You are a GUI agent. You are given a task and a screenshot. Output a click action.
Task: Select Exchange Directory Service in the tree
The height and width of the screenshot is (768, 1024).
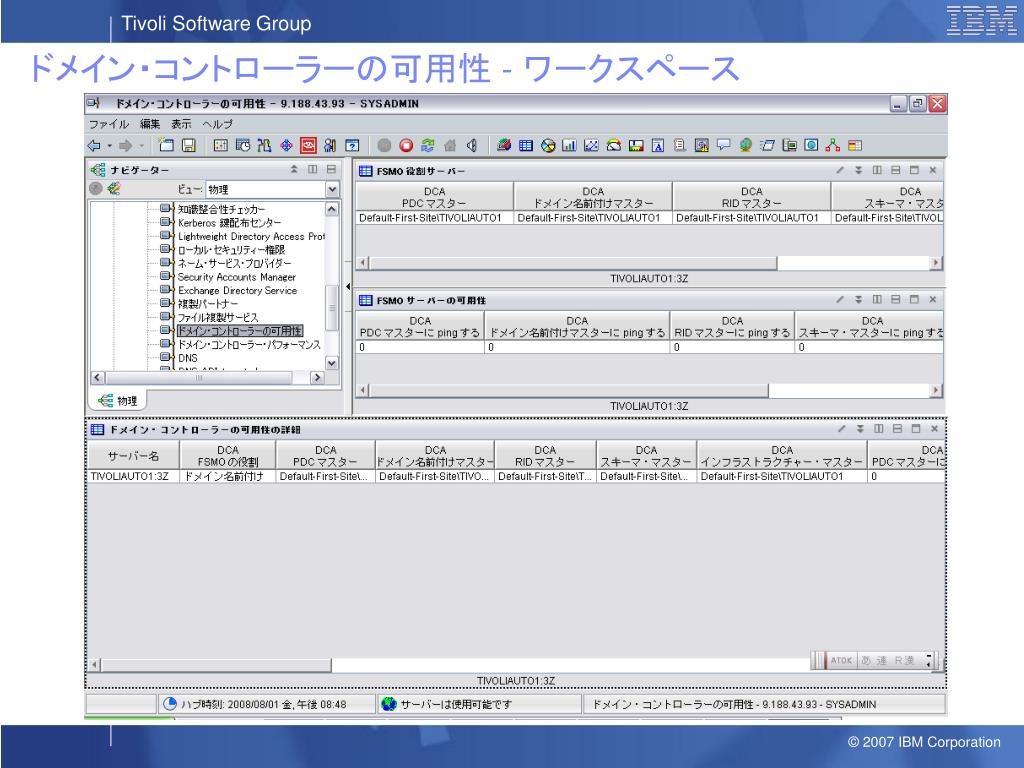coord(237,291)
